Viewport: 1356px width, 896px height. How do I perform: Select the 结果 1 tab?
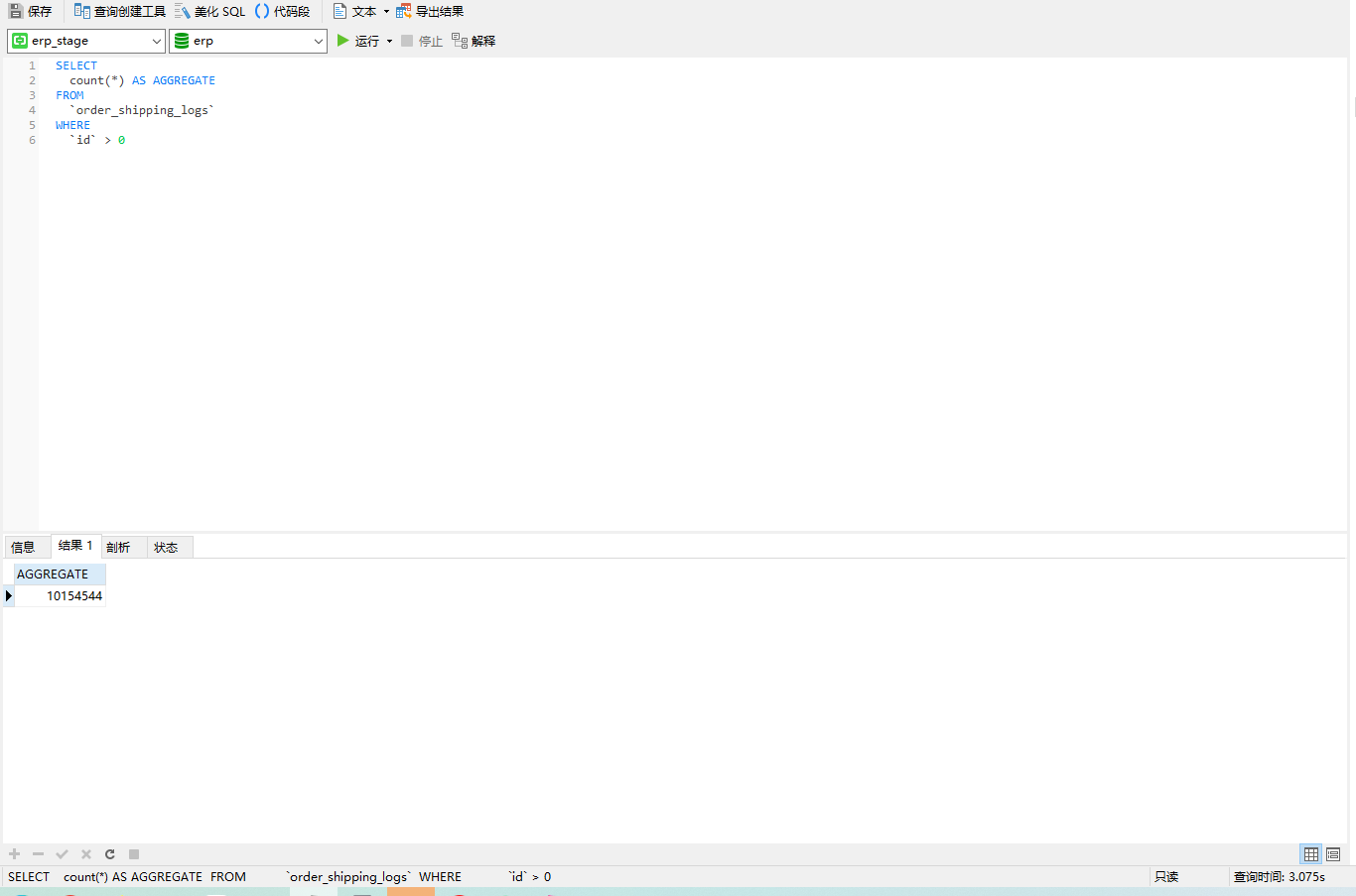pos(75,546)
